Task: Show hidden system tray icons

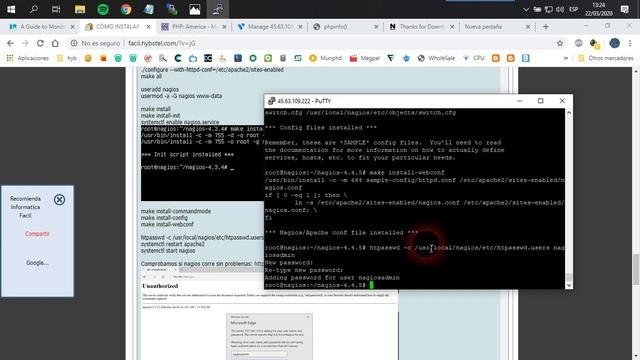Action: coord(526,9)
